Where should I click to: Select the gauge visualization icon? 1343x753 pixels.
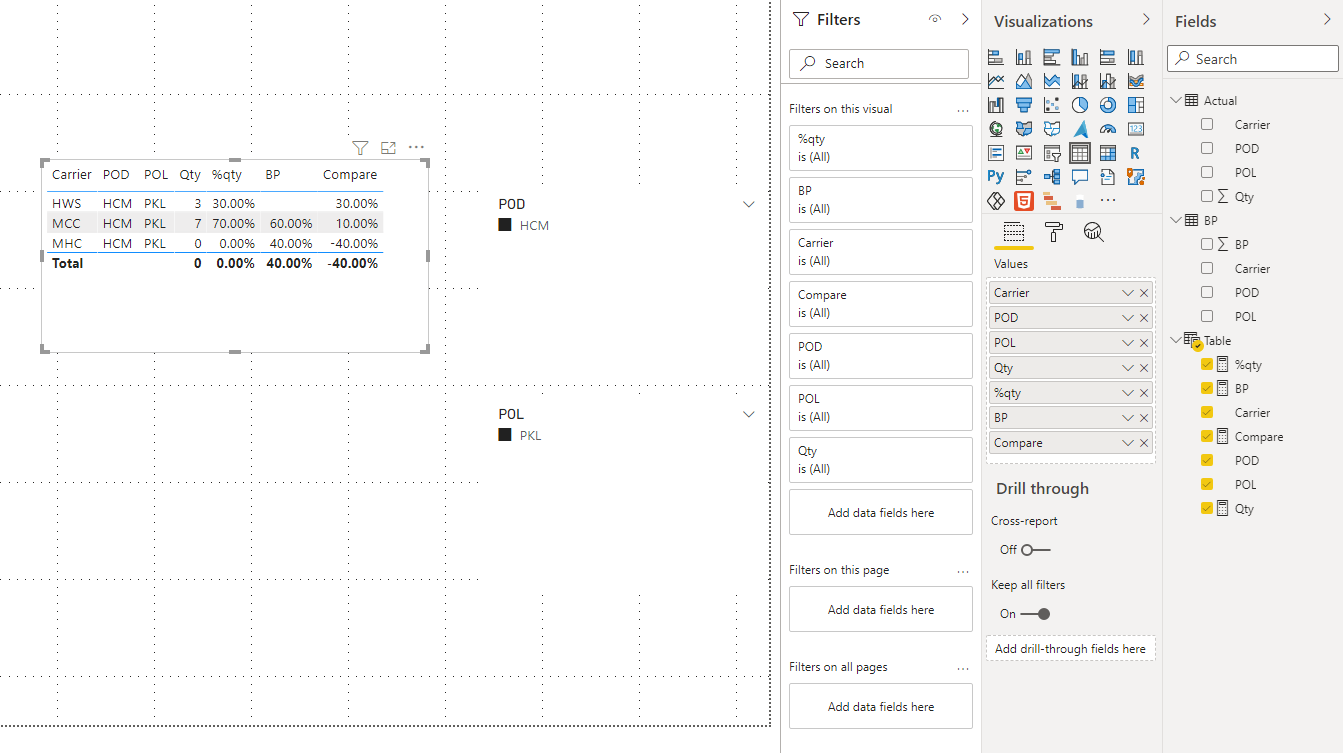(x=1107, y=129)
